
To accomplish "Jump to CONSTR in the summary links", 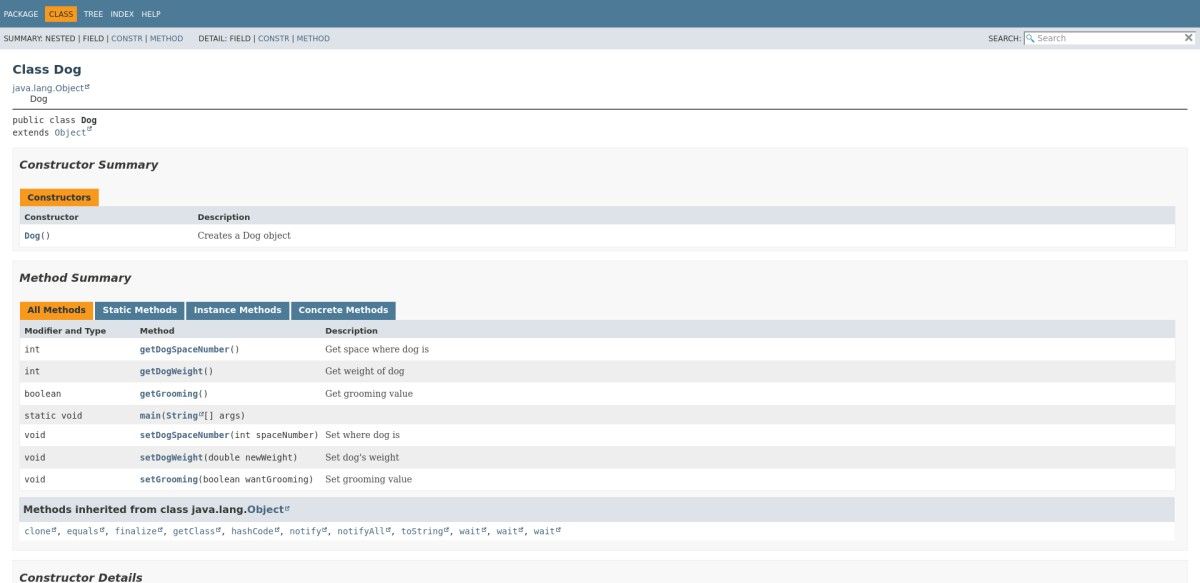I will pos(126,38).
